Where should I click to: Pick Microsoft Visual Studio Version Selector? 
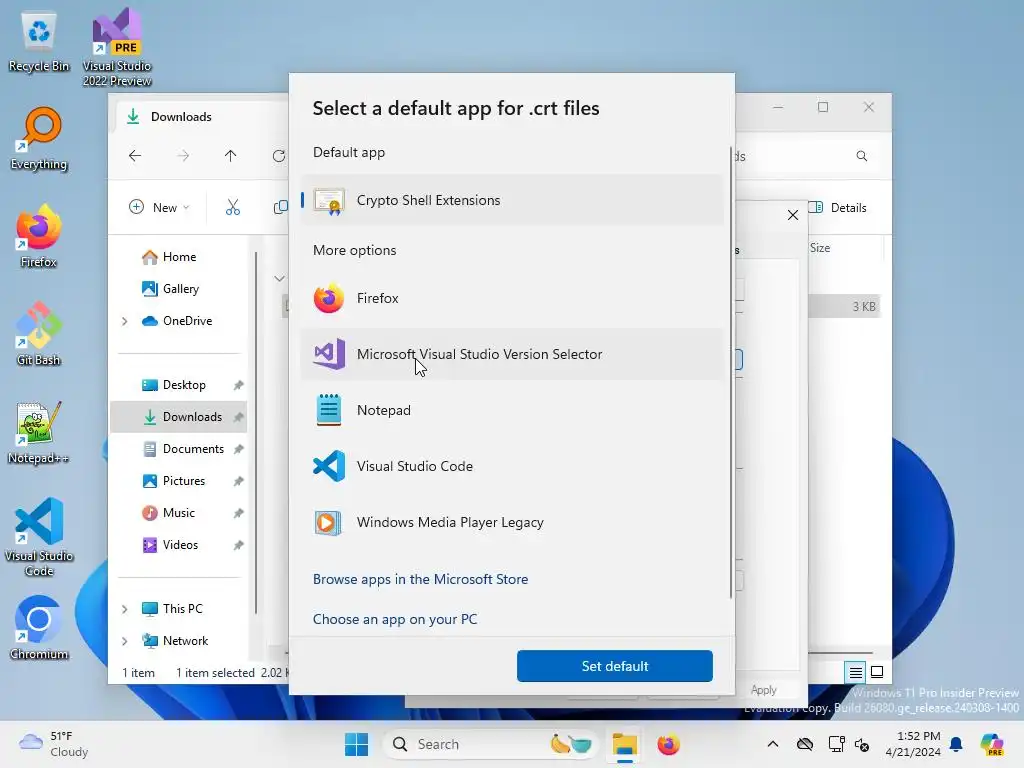coord(512,354)
